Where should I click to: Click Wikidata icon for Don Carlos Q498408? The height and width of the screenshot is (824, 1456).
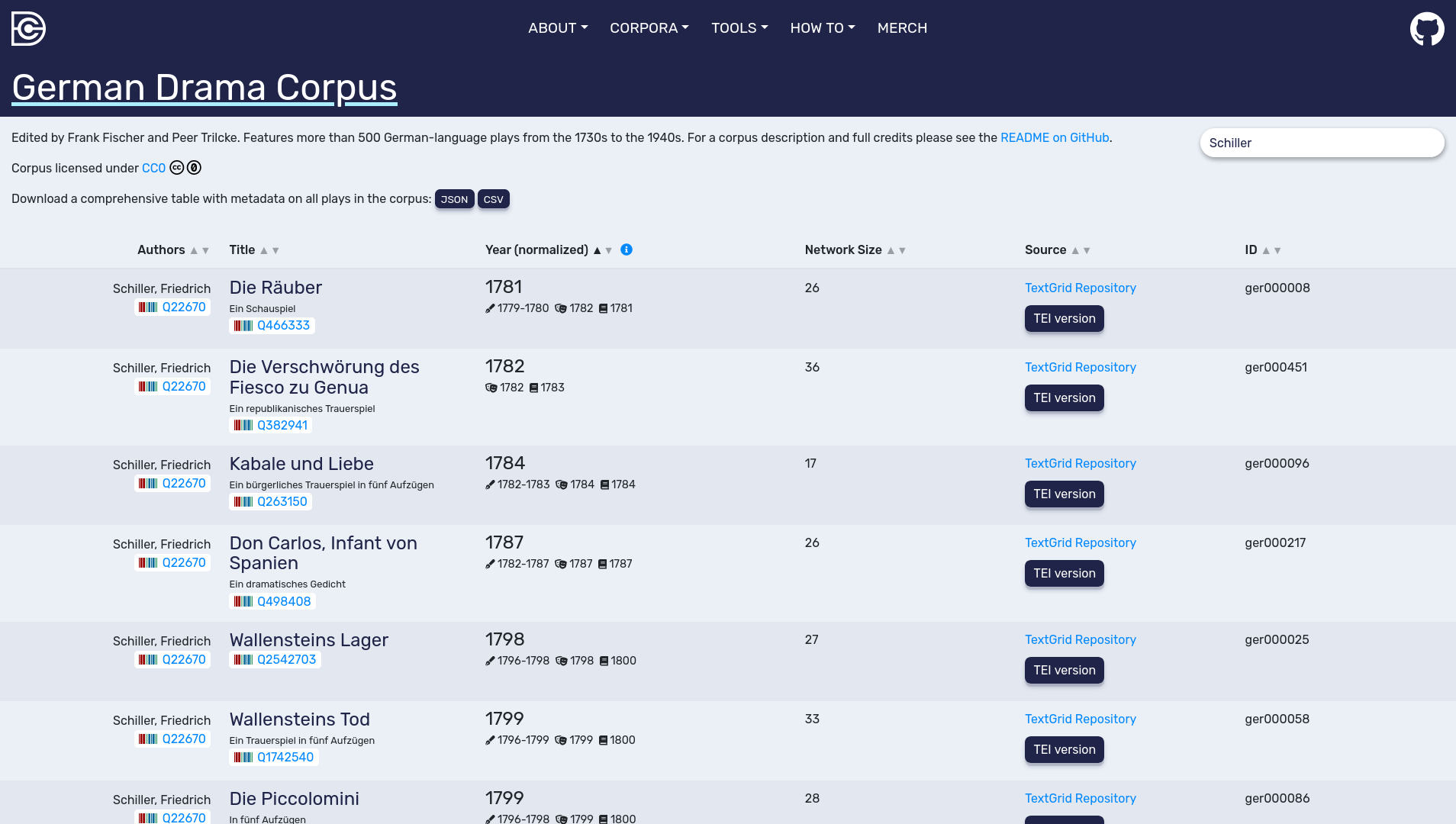[x=243, y=602]
